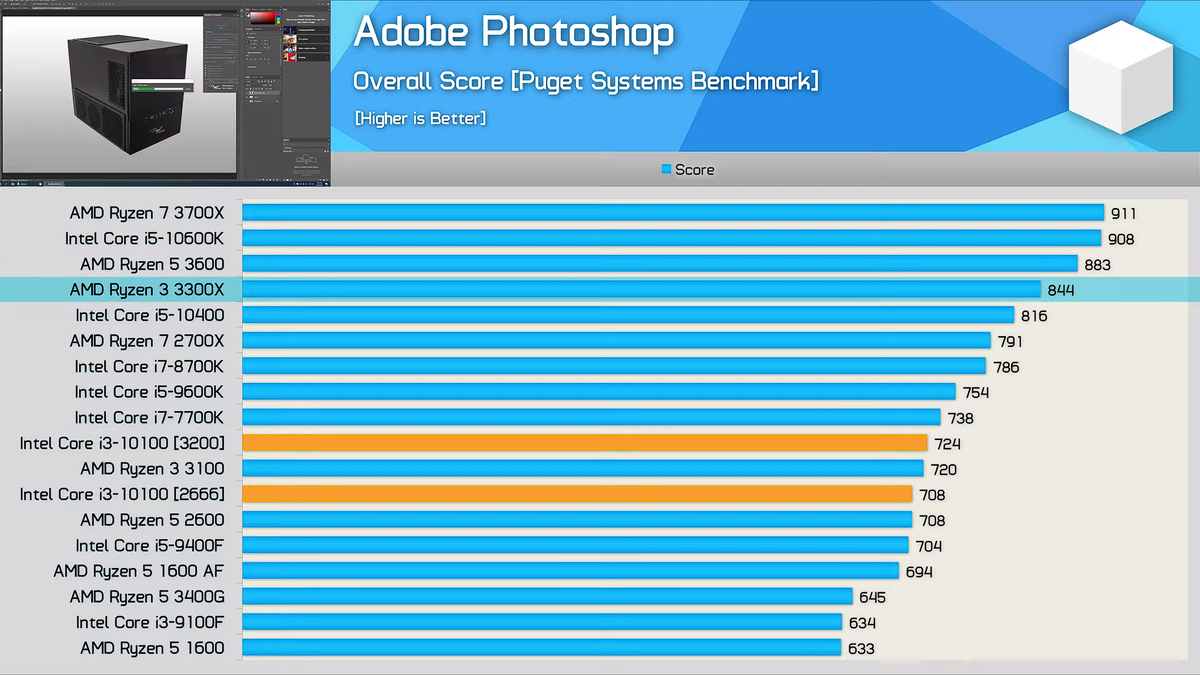Image resolution: width=1200 pixels, height=675 pixels.
Task: Click the Higher is Better note
Action: point(420,118)
